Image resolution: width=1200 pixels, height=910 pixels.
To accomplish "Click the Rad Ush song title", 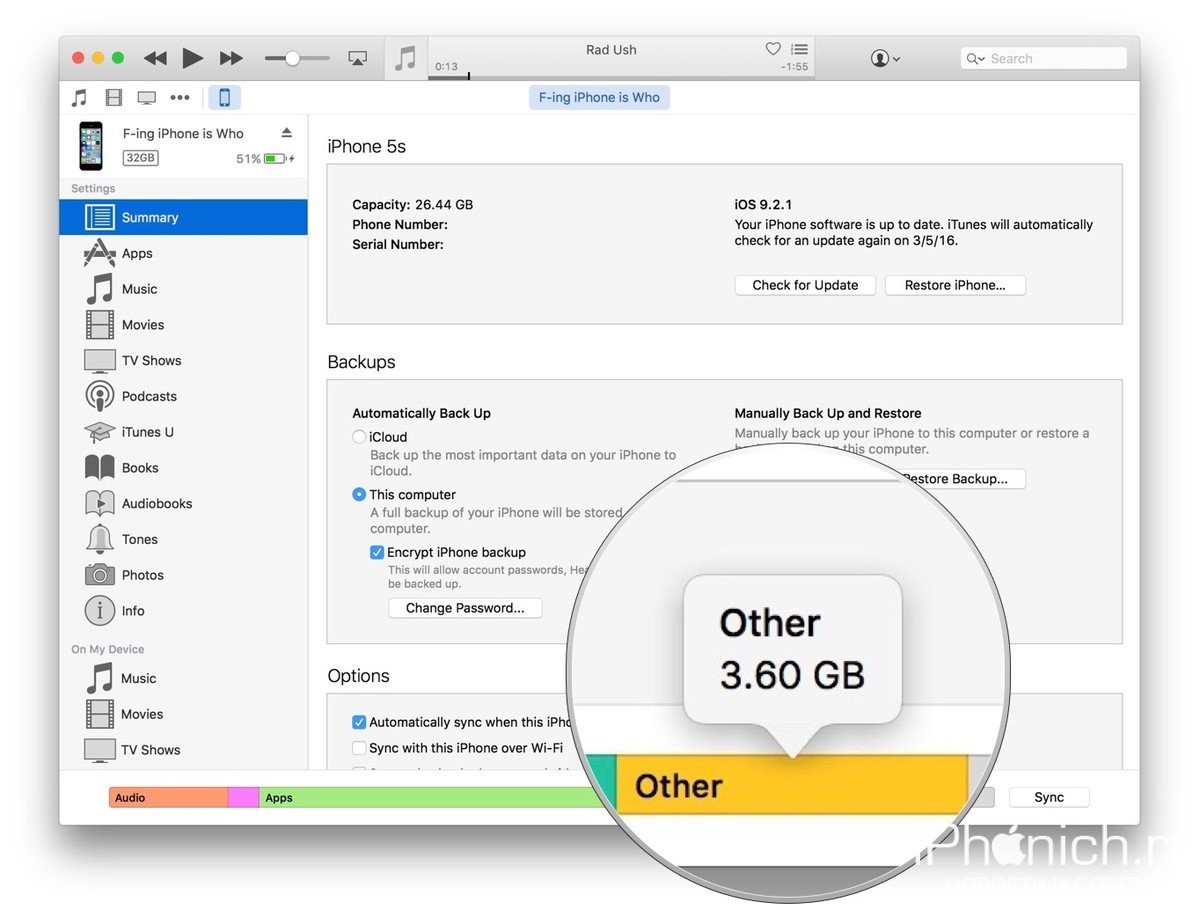I will coord(611,50).
